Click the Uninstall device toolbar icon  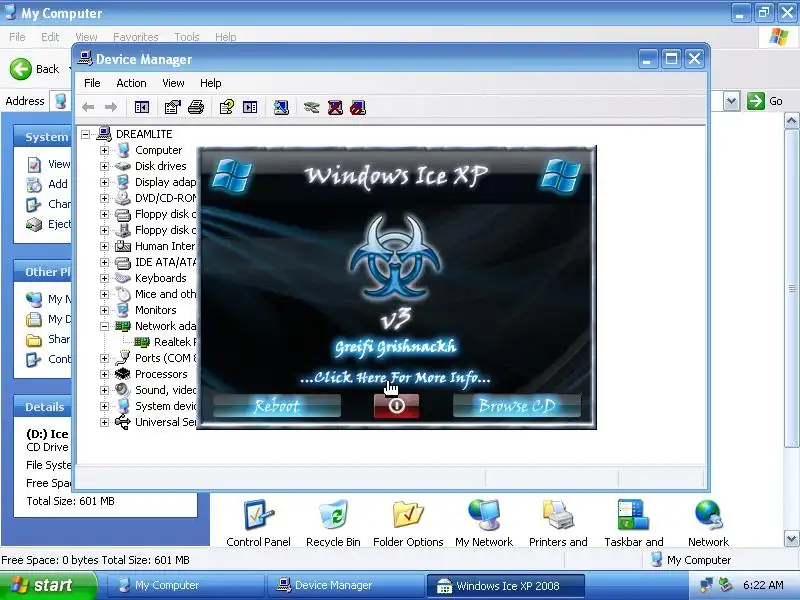(x=335, y=107)
